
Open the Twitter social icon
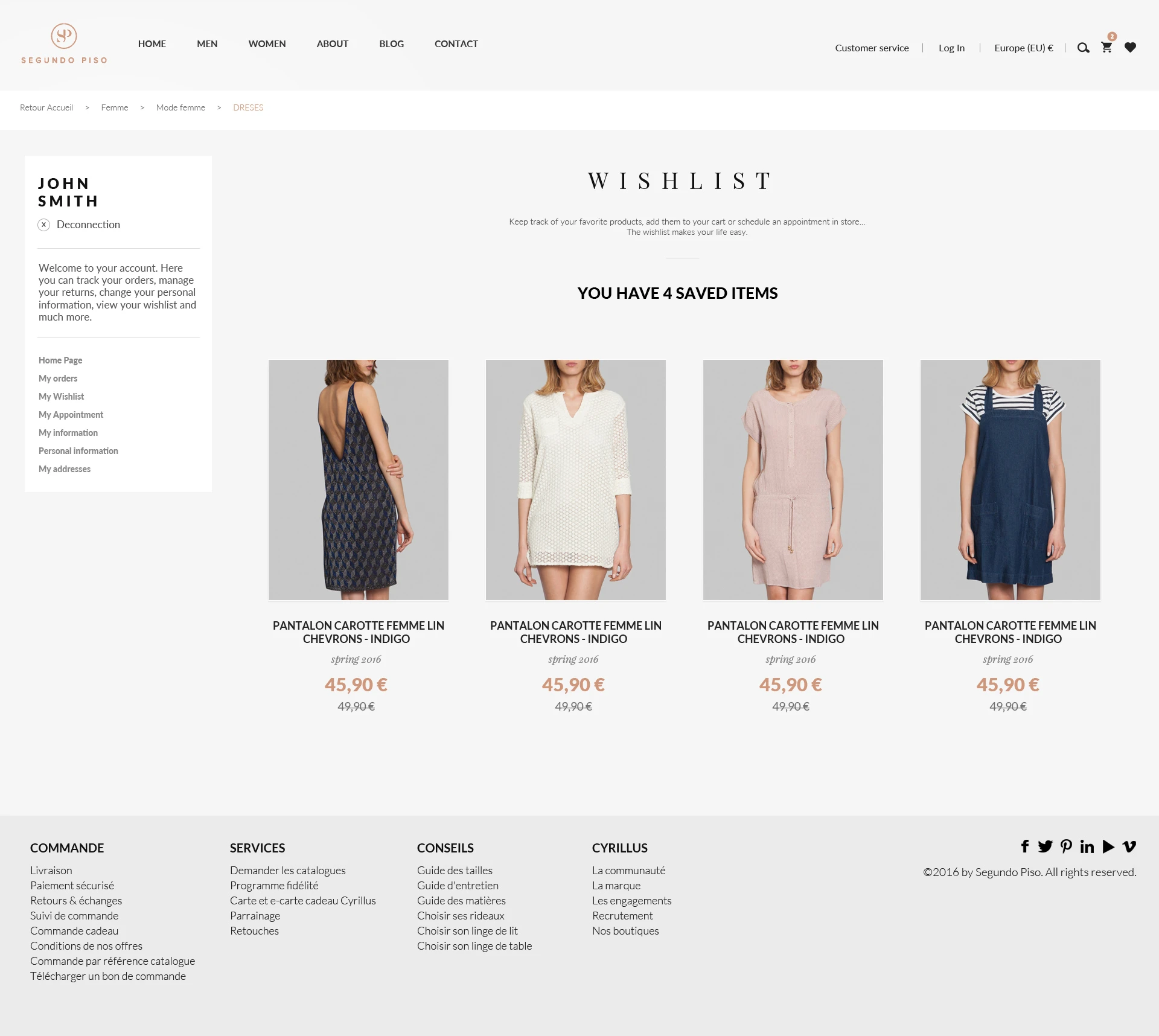tap(1046, 846)
